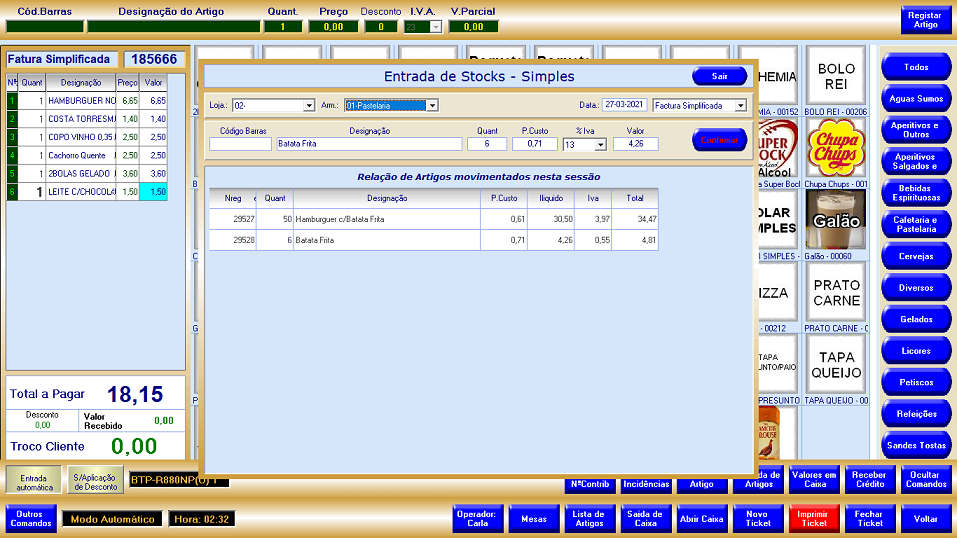Toggle S/Aplicação de Desconto option
957x538 pixels.
pos(95,480)
